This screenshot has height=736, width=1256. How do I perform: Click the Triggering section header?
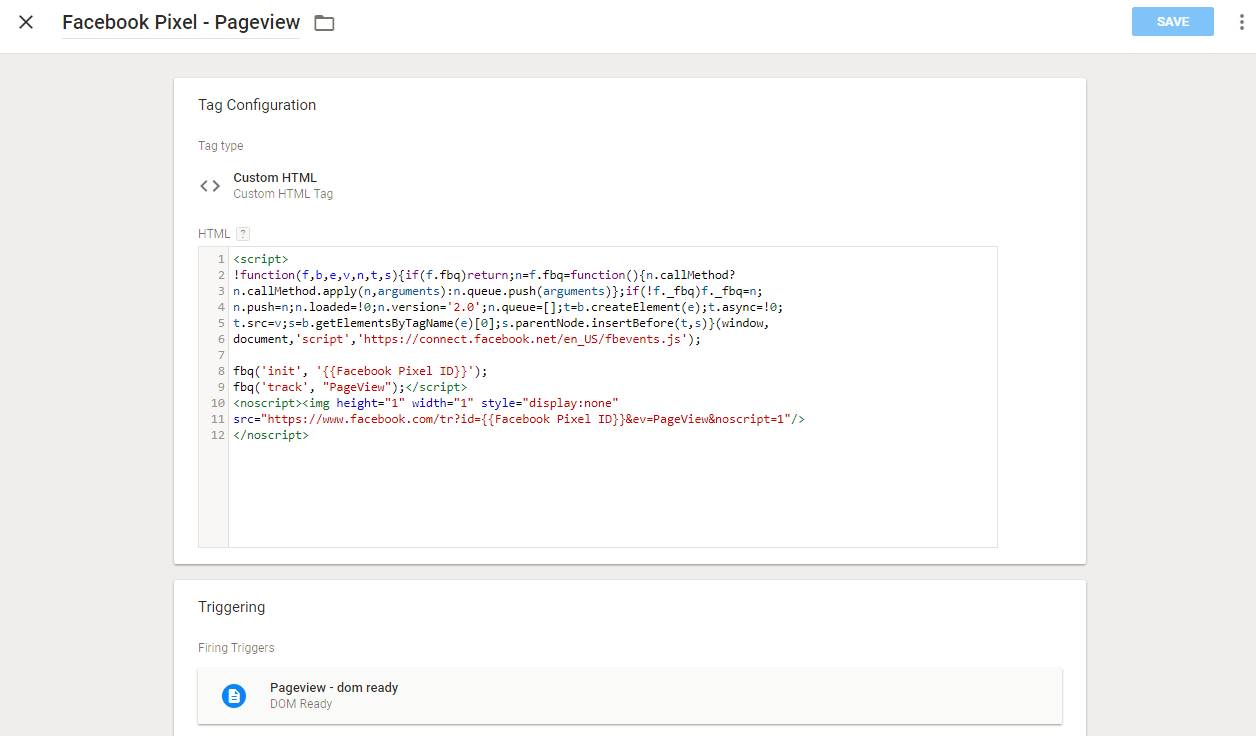(231, 606)
